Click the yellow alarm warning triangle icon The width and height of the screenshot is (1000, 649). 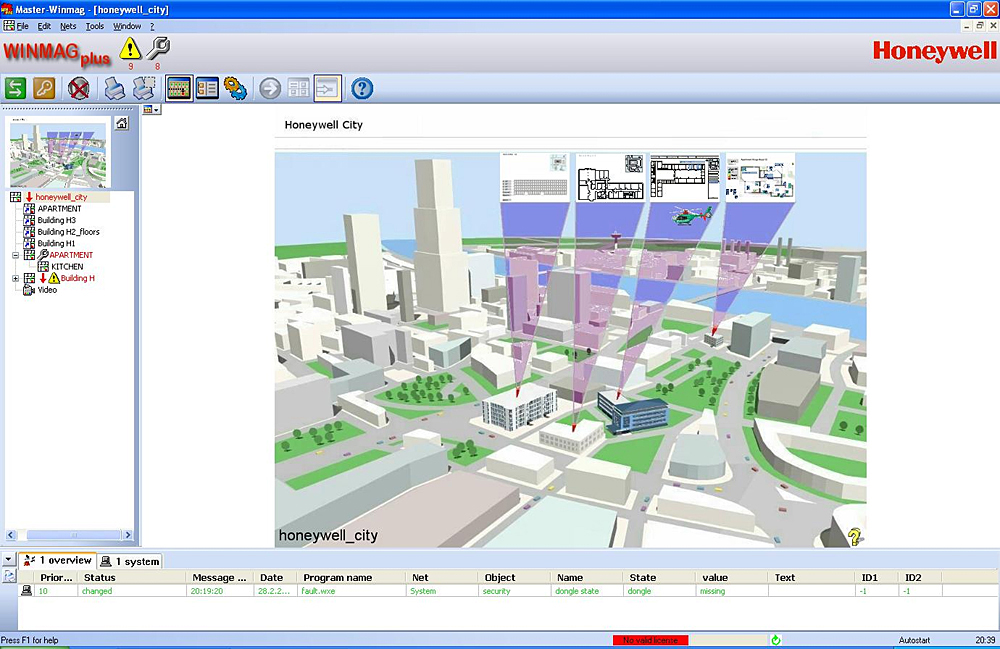pos(130,48)
